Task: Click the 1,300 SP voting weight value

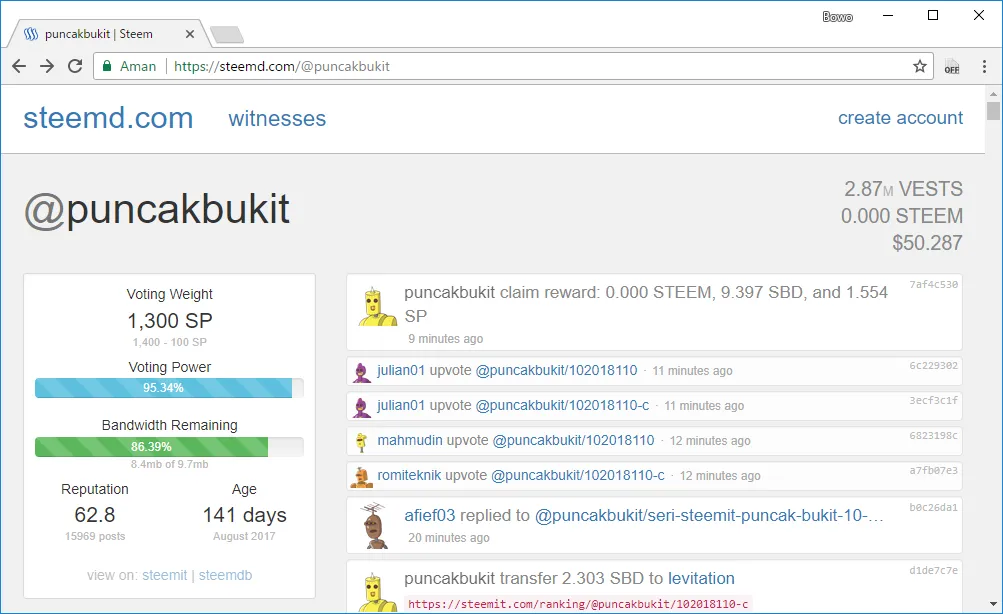Action: point(170,320)
